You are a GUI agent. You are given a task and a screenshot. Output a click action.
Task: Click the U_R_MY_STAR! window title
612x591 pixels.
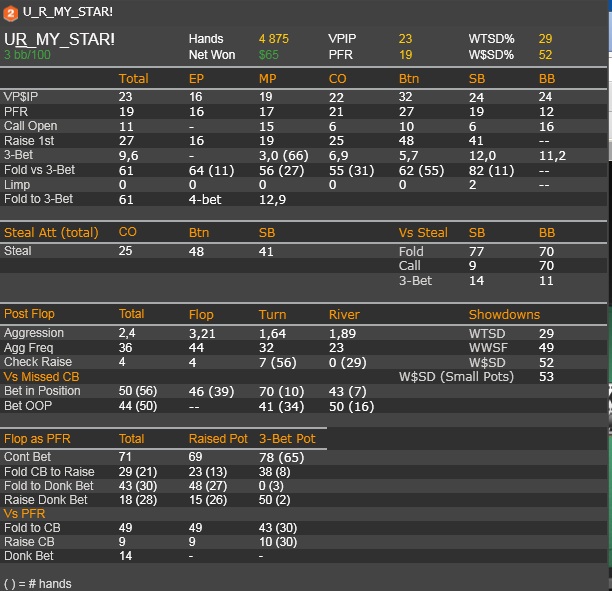[x=68, y=12]
